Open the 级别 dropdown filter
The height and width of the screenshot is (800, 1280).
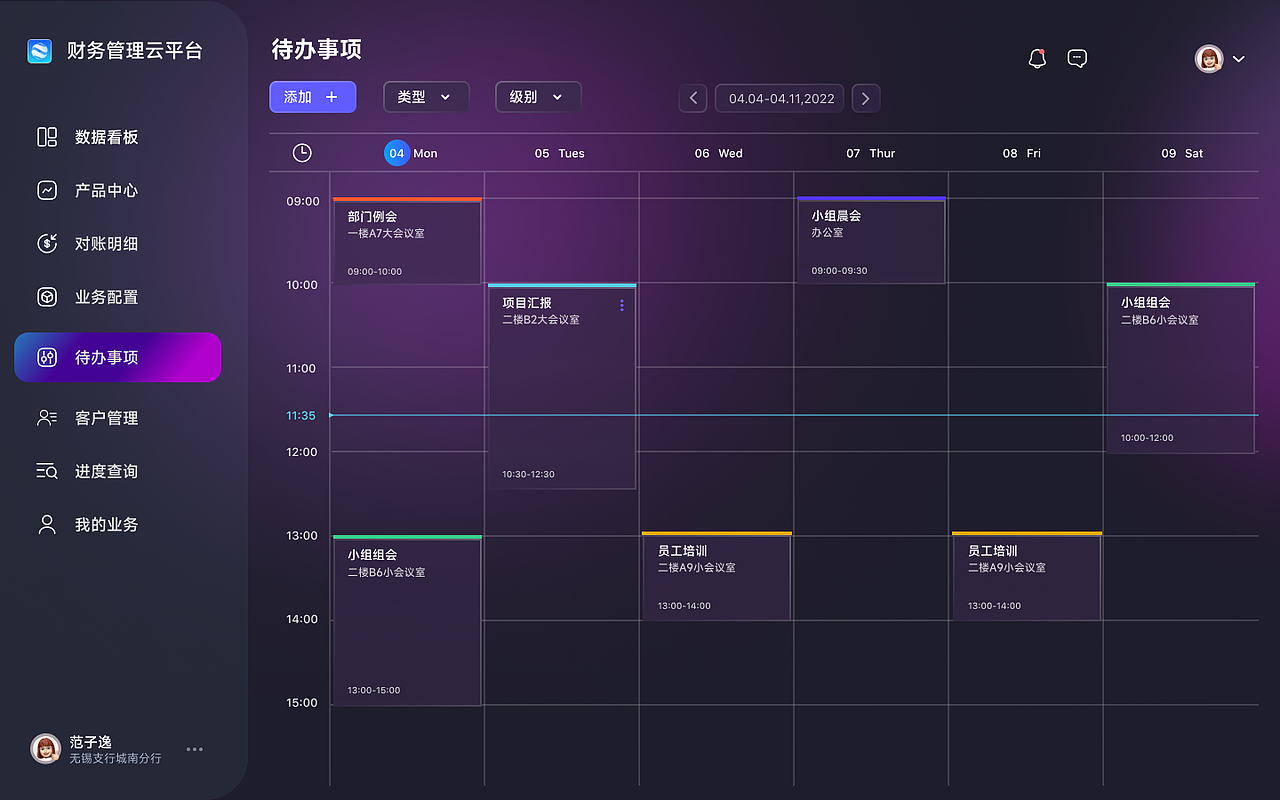538,97
